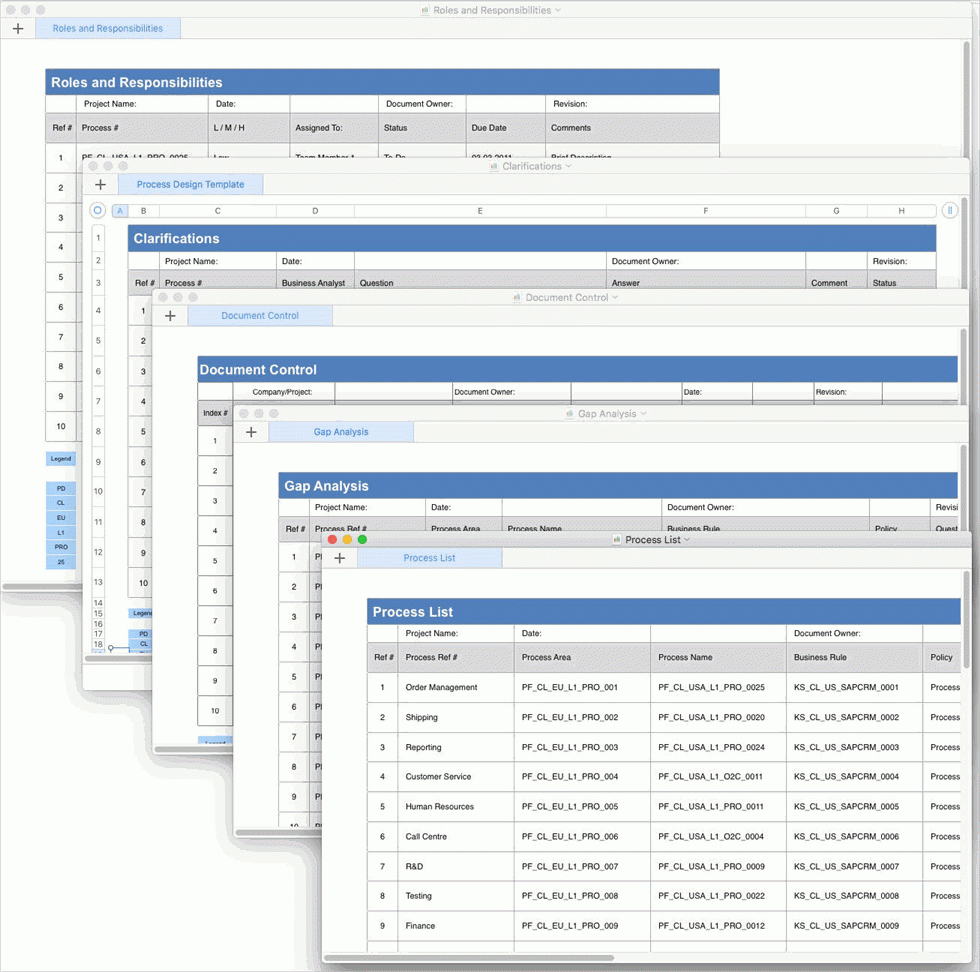The image size is (980, 972).
Task: Select column F header in Clarifications window
Action: 706,211
